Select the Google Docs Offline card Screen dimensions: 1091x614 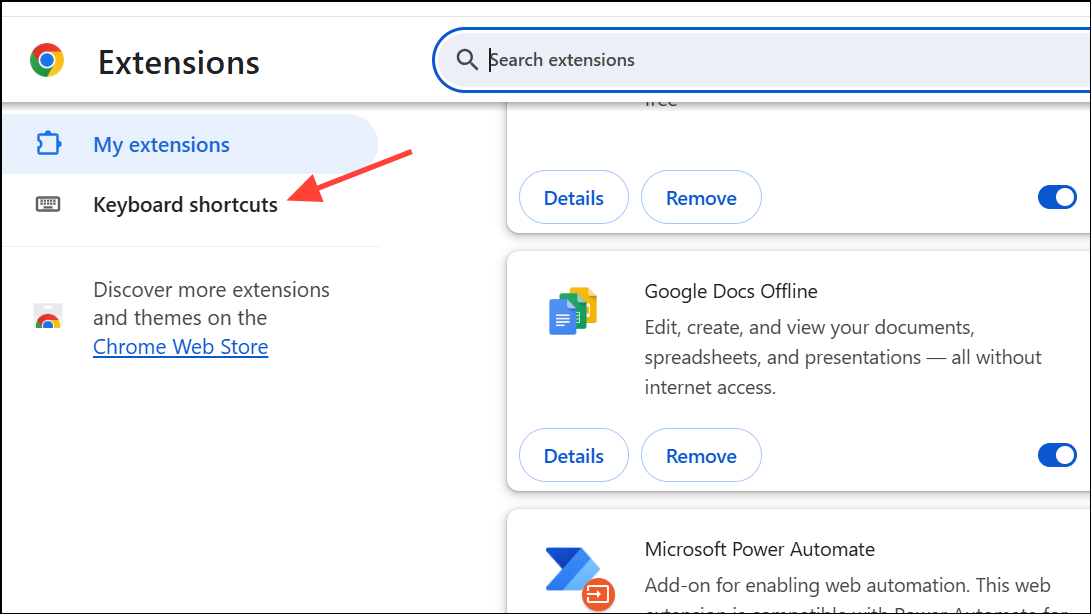coord(790,370)
